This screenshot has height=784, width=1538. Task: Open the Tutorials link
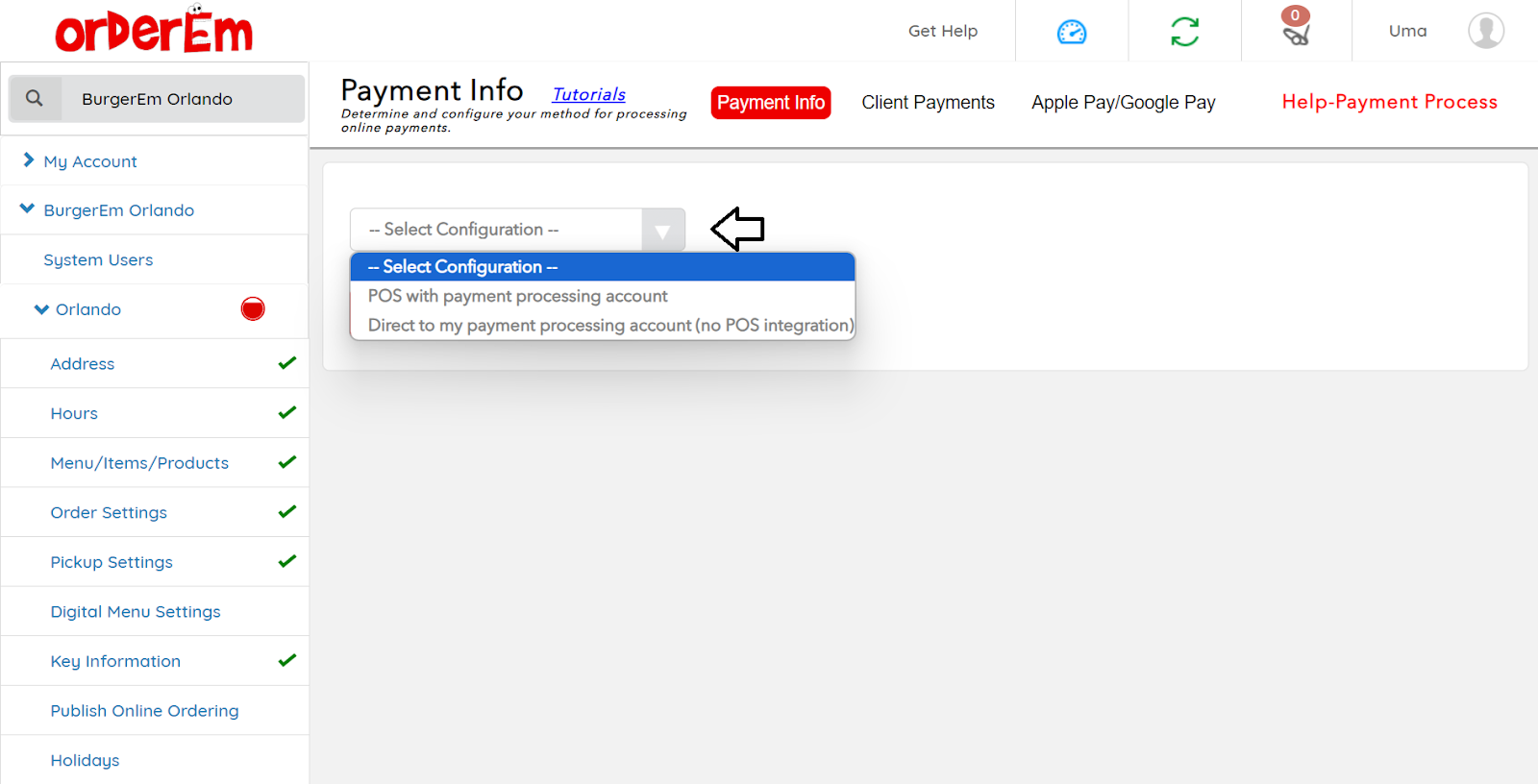pyautogui.click(x=588, y=94)
